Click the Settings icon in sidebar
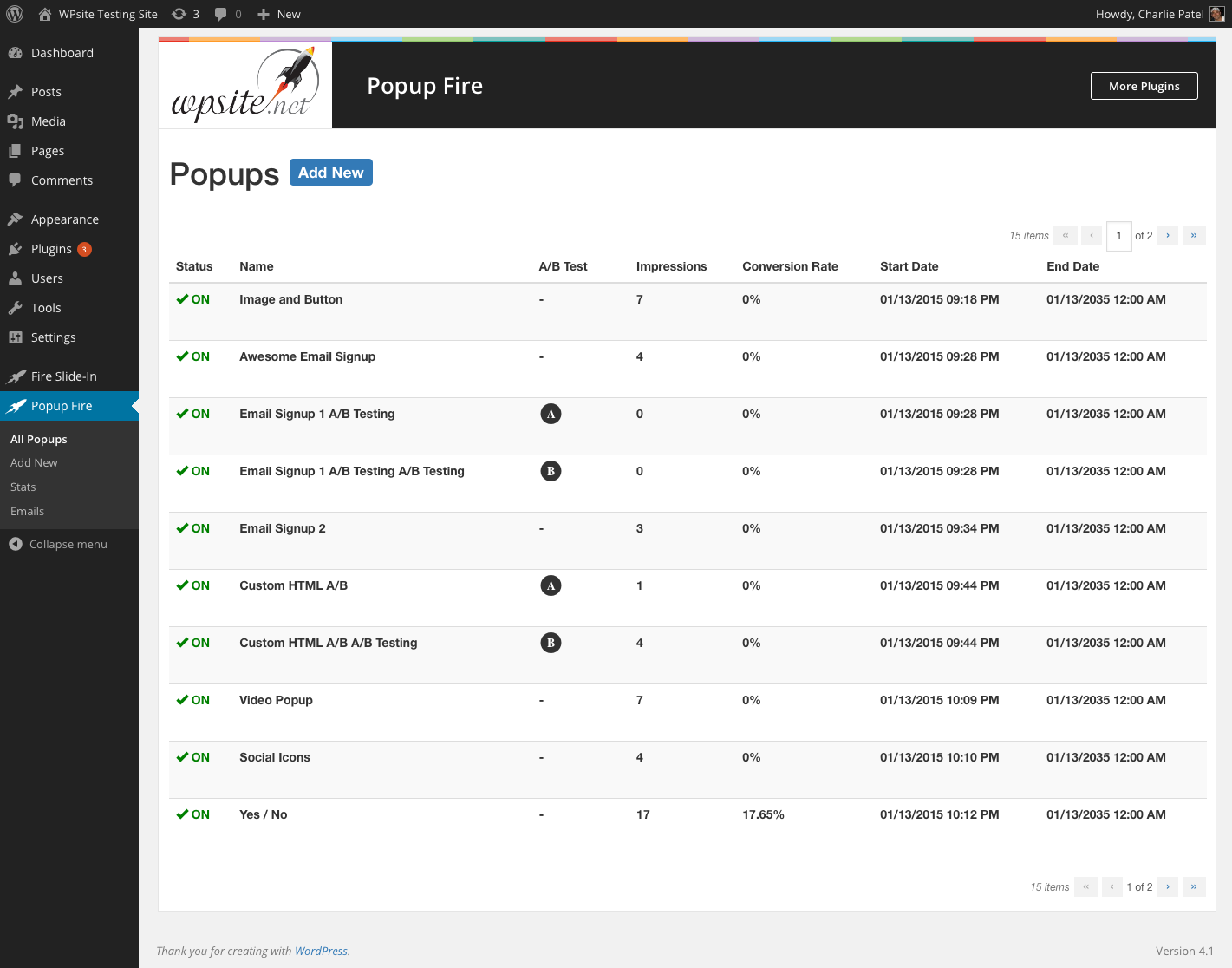The height and width of the screenshot is (968, 1232). [16, 337]
